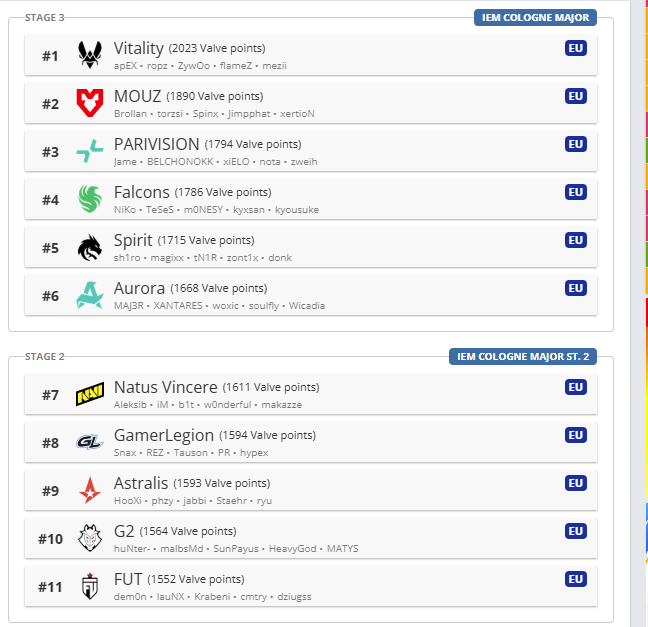Click the MOUZ red heart logo

(90, 103)
